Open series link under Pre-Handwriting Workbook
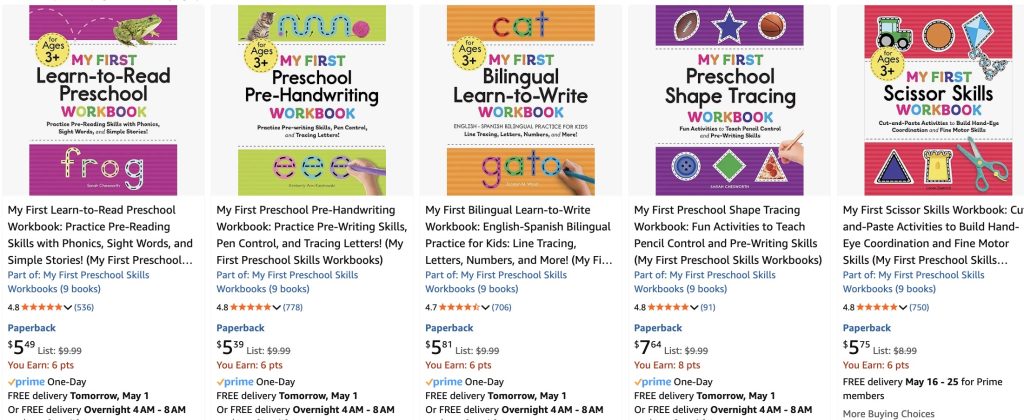 (287, 282)
